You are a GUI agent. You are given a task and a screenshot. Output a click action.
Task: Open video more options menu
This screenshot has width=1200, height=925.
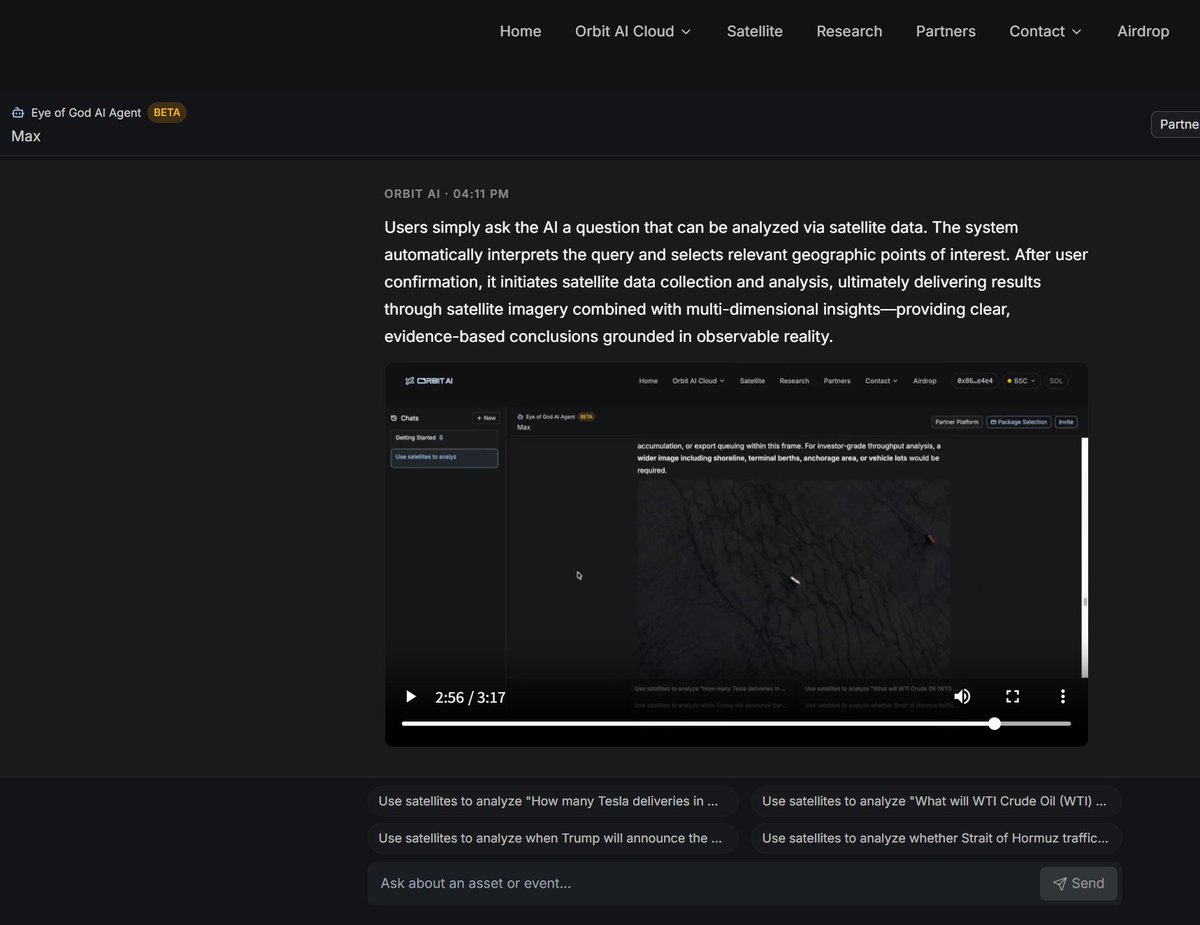tap(1063, 697)
